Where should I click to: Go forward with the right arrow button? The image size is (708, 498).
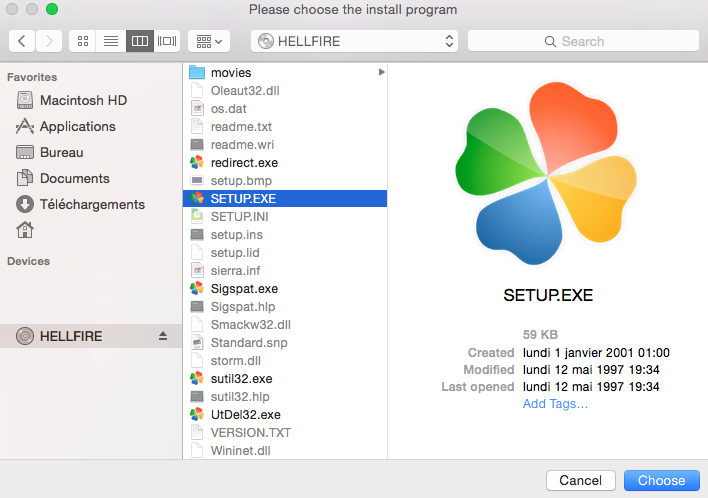49,42
